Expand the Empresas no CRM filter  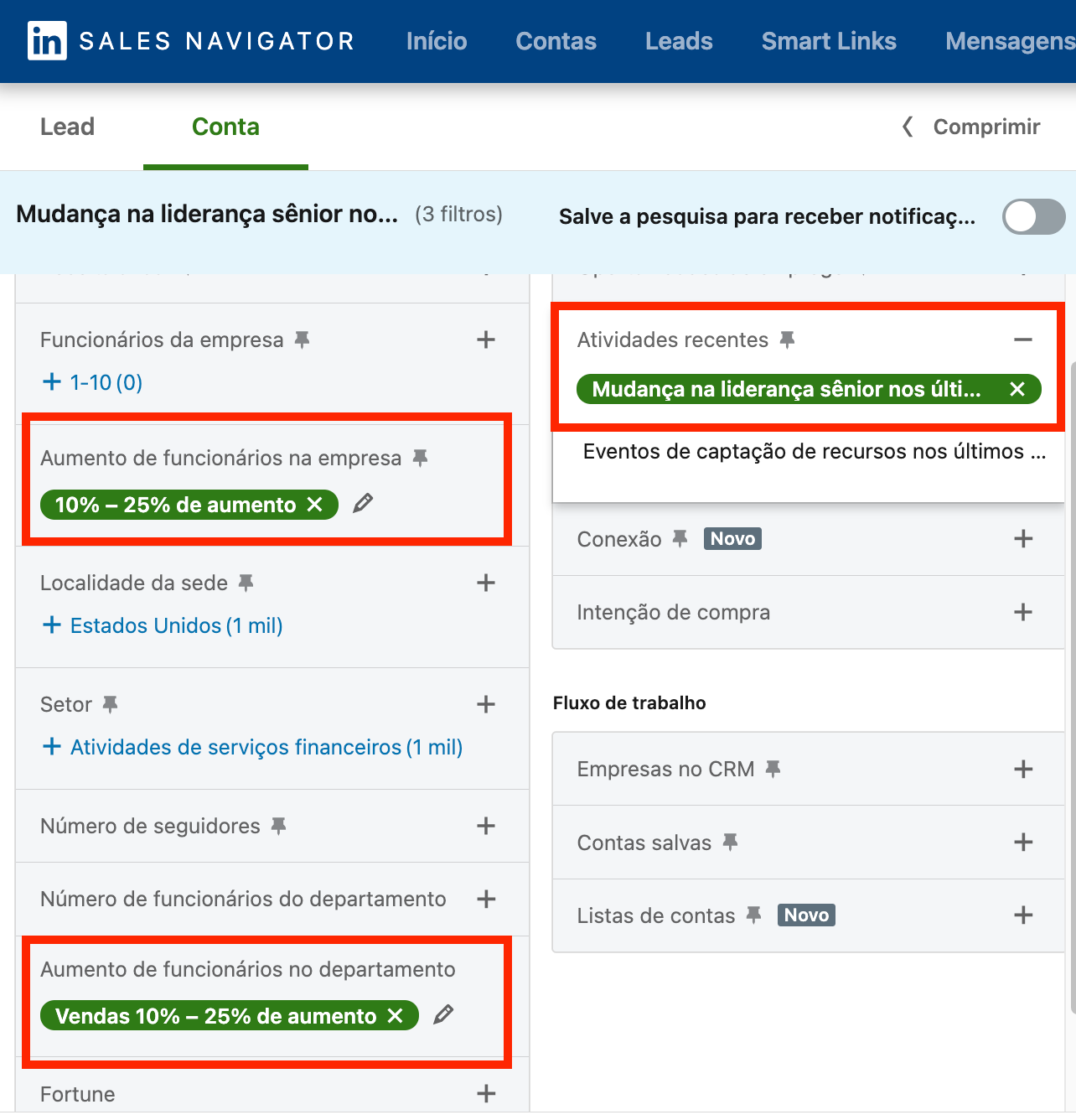[x=1022, y=769]
